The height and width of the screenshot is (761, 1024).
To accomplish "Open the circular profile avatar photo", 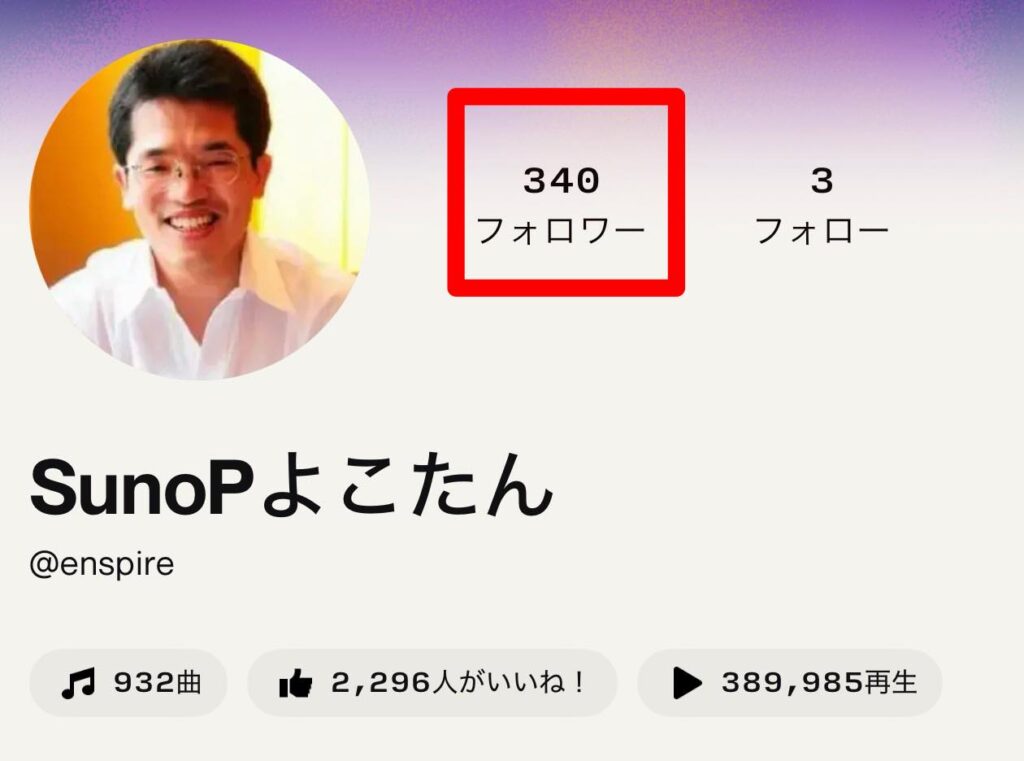I will [200, 209].
